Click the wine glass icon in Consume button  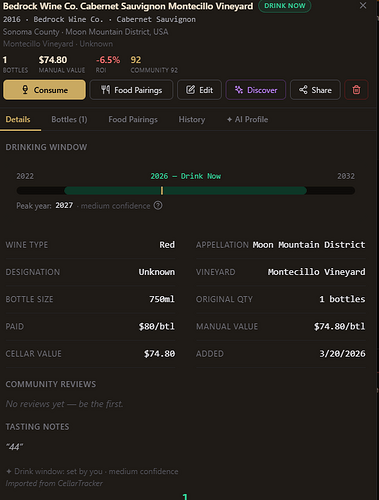(25, 89)
